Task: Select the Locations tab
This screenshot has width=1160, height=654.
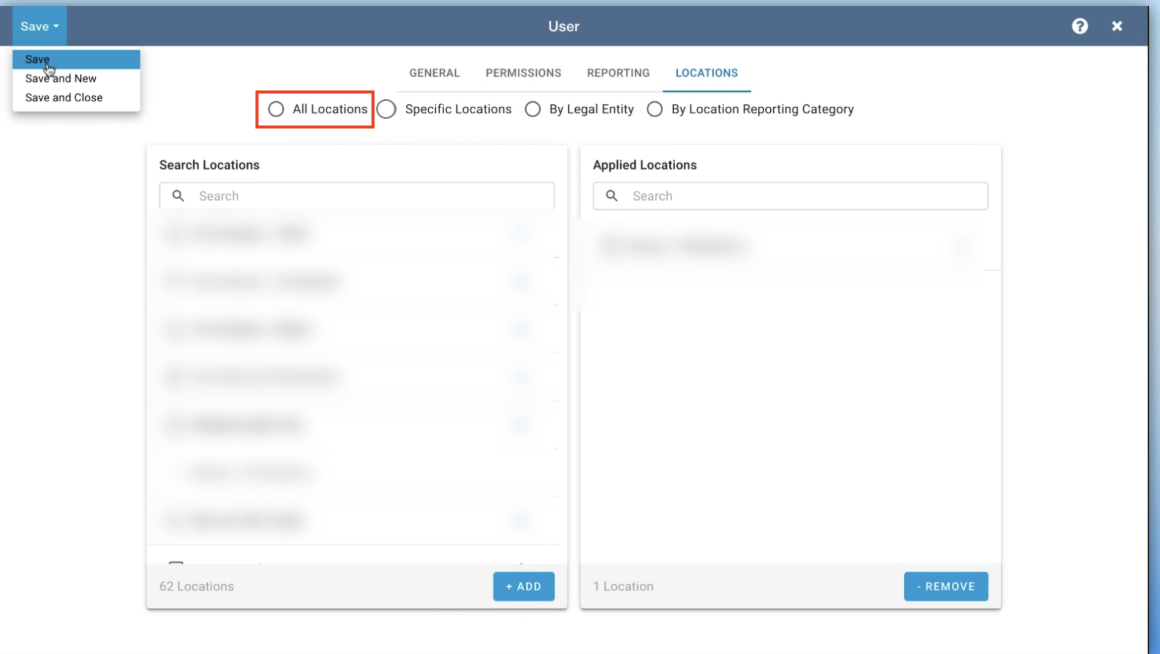Action: click(706, 73)
